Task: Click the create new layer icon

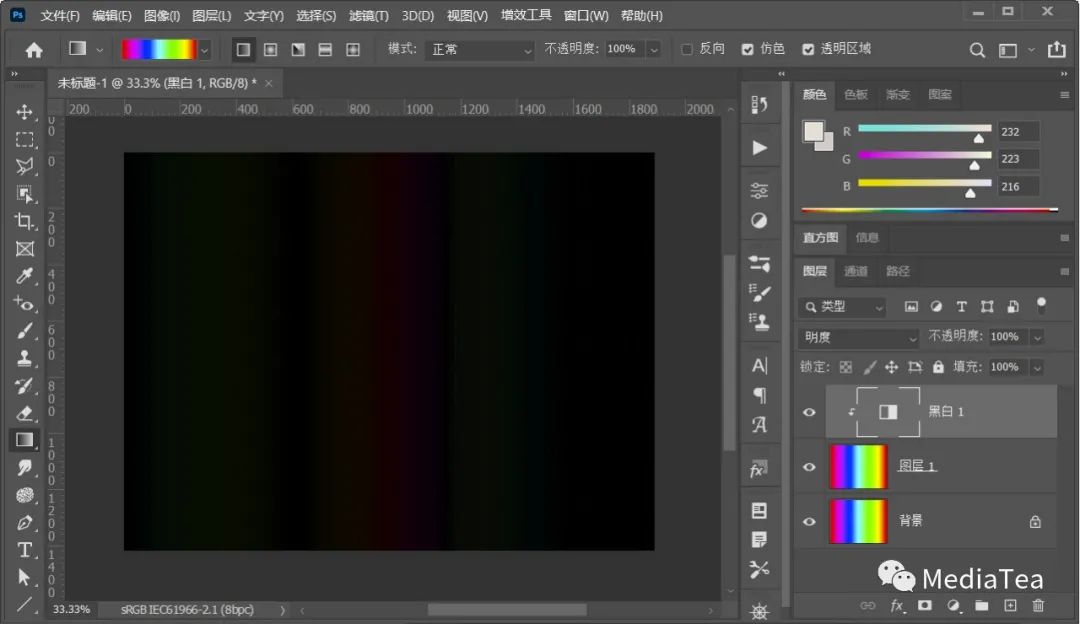Action: click(x=1010, y=605)
